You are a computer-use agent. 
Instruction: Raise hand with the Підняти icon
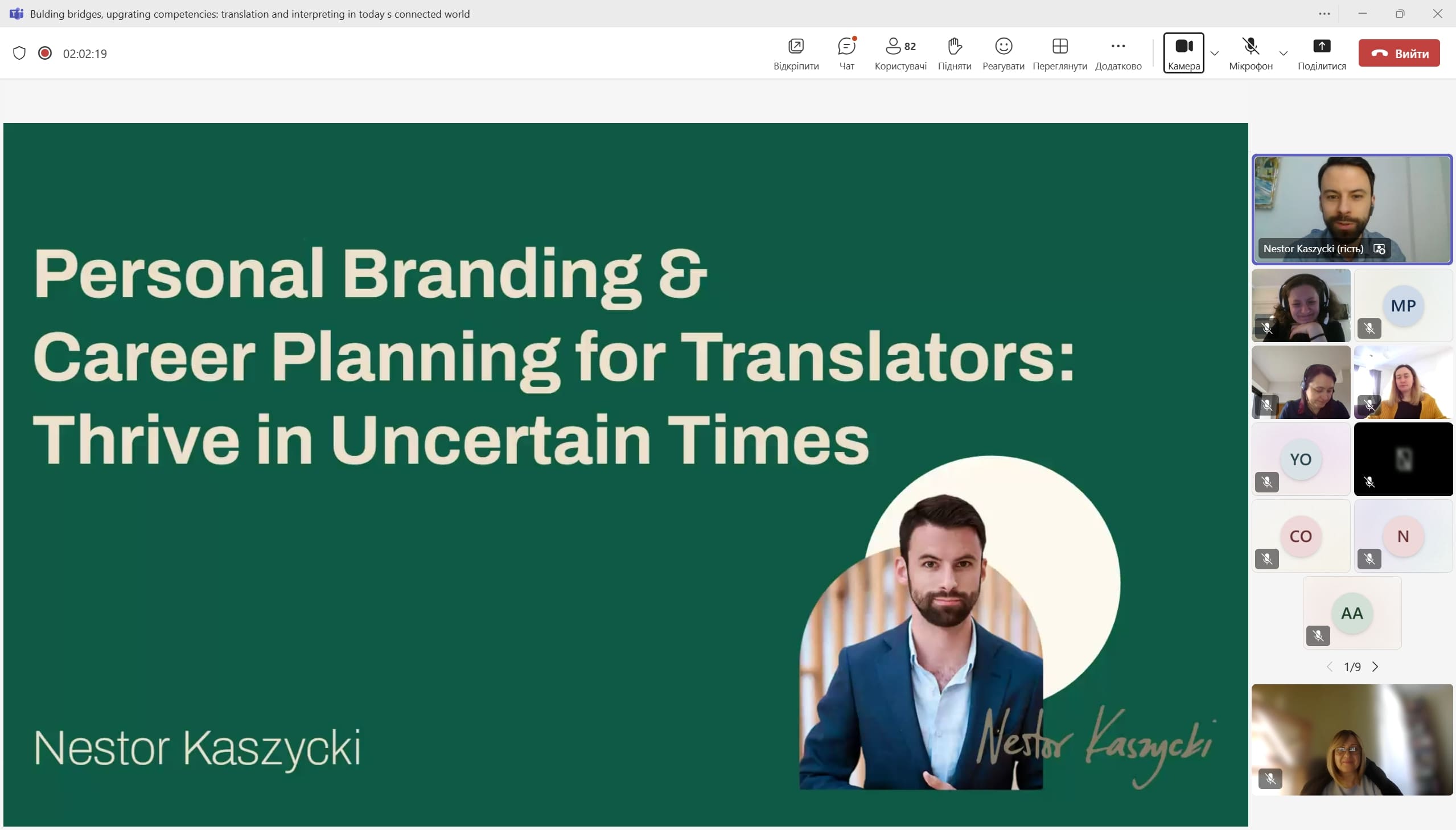pyautogui.click(x=955, y=53)
